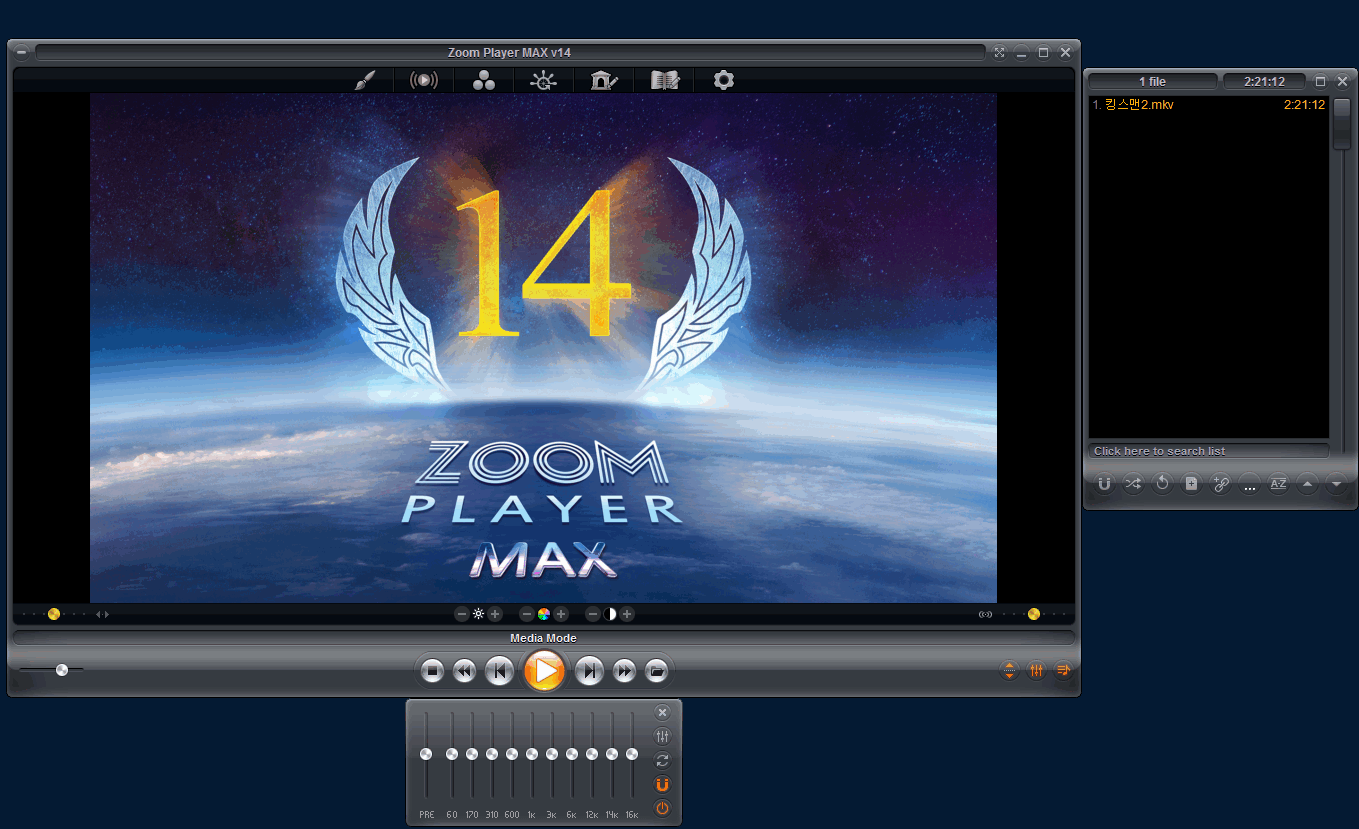1359x829 pixels.
Task: Click the 6k equalizer slider
Action: 572,754
